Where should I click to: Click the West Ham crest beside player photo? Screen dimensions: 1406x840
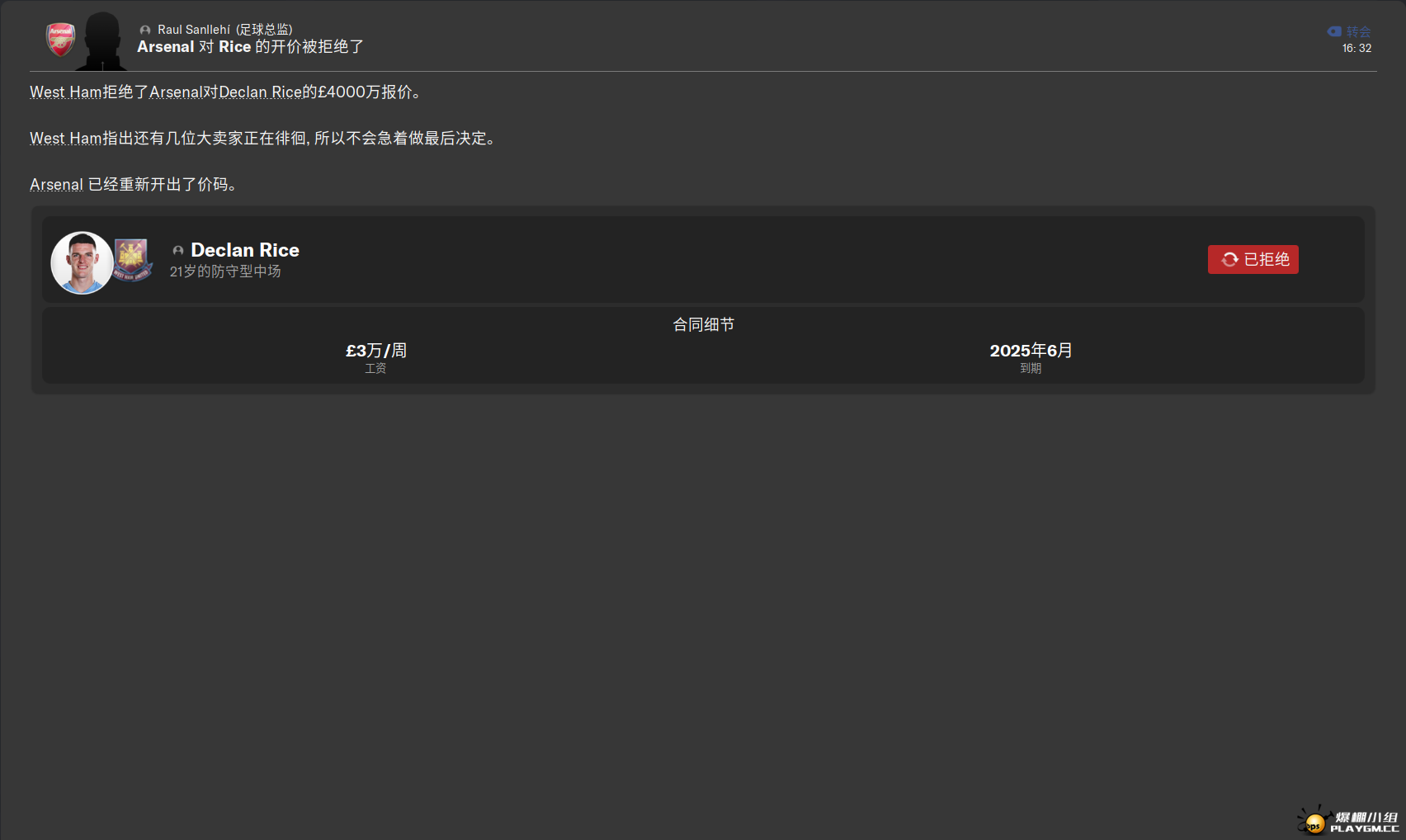(133, 260)
